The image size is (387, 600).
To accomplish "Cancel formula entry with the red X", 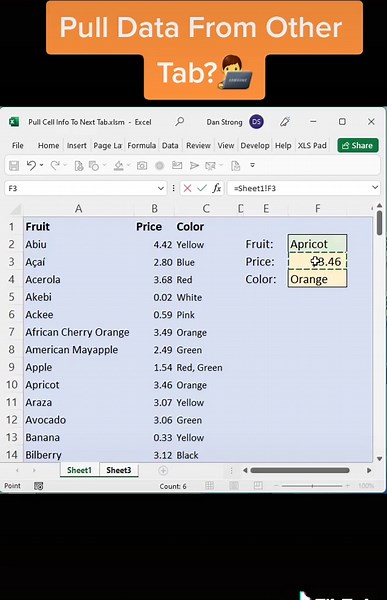I will (187, 188).
